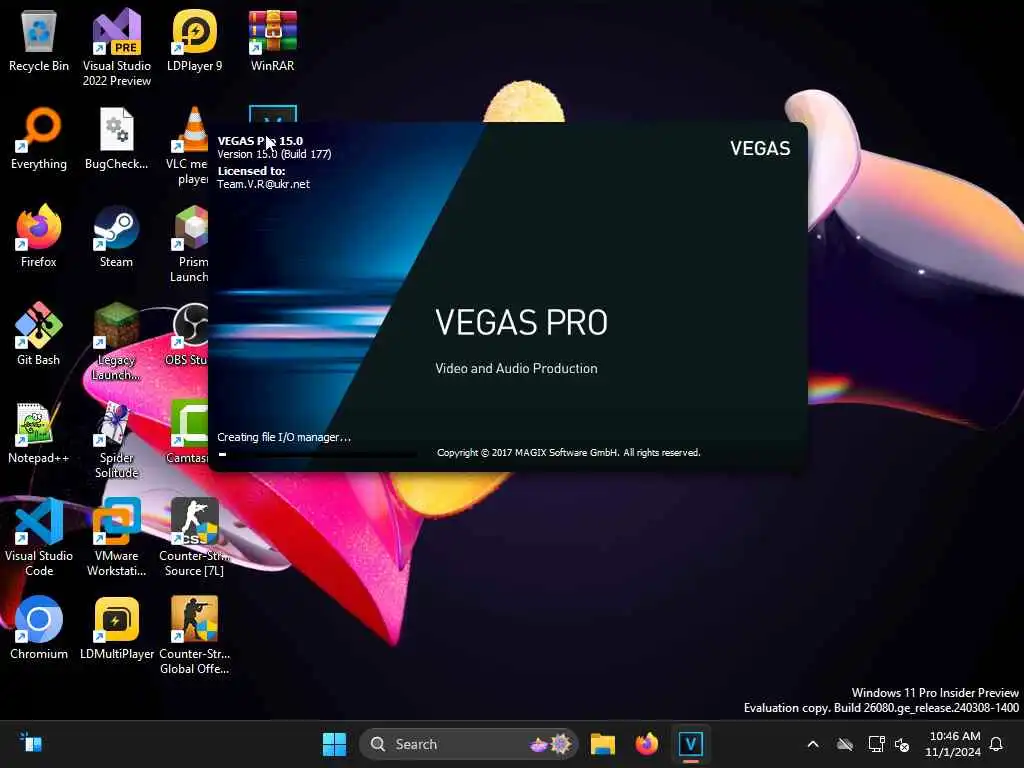Click the Team.V.R@ukr.net license text
Image resolution: width=1024 pixels, height=768 pixels.
tap(263, 184)
